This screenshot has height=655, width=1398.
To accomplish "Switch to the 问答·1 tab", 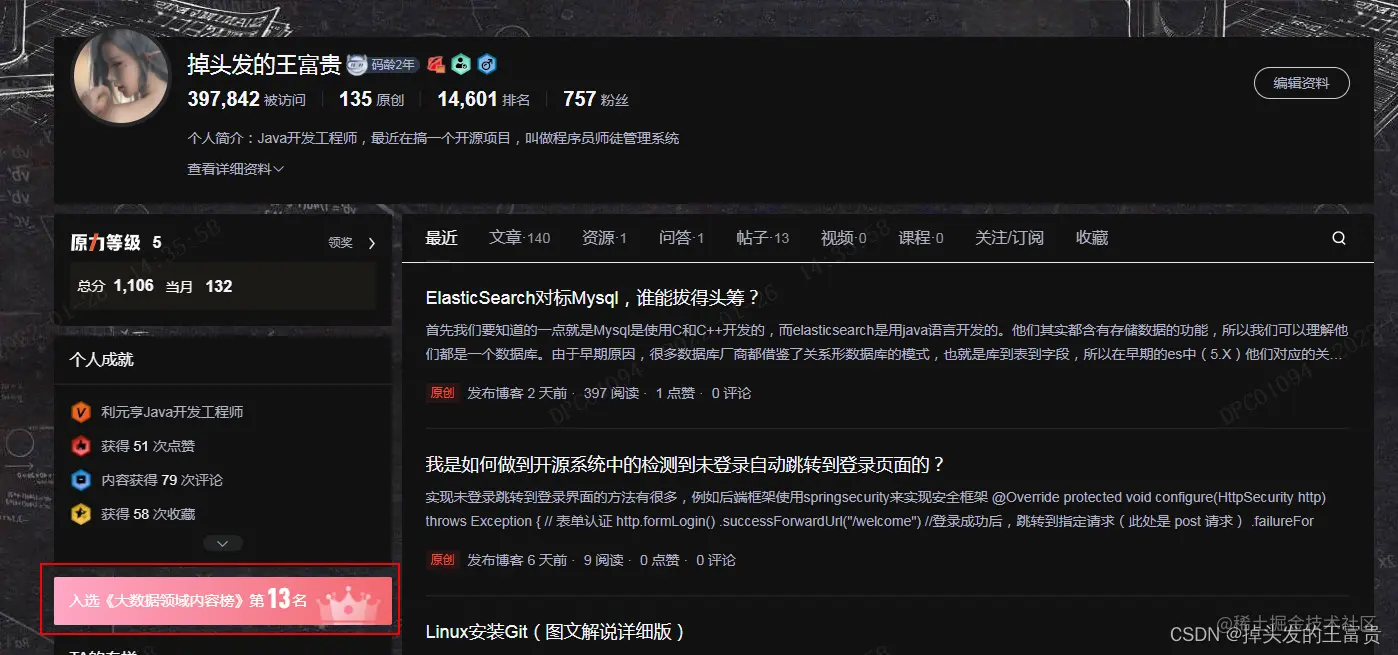I will pyautogui.click(x=680, y=238).
